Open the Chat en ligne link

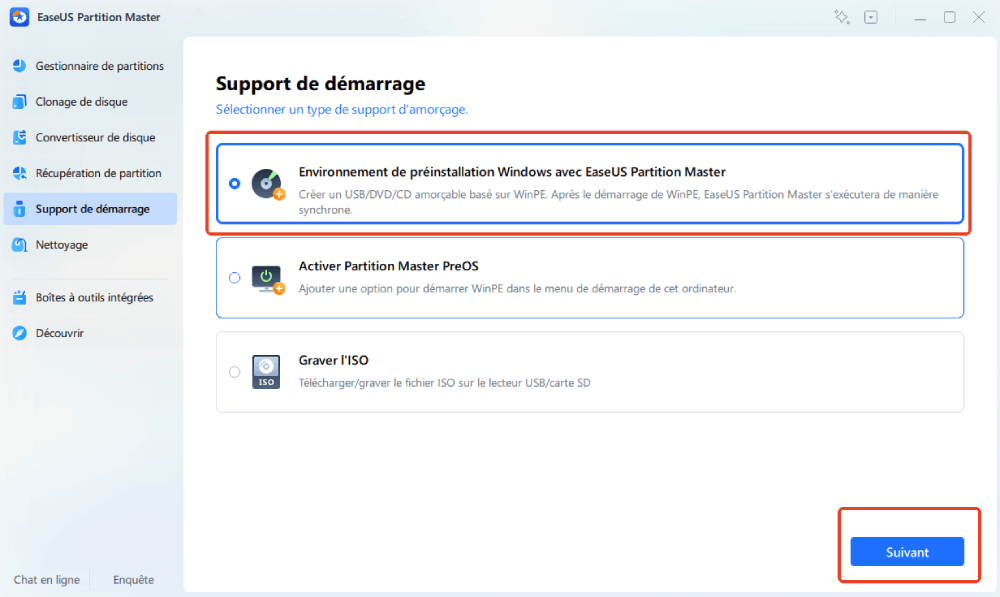coord(47,580)
